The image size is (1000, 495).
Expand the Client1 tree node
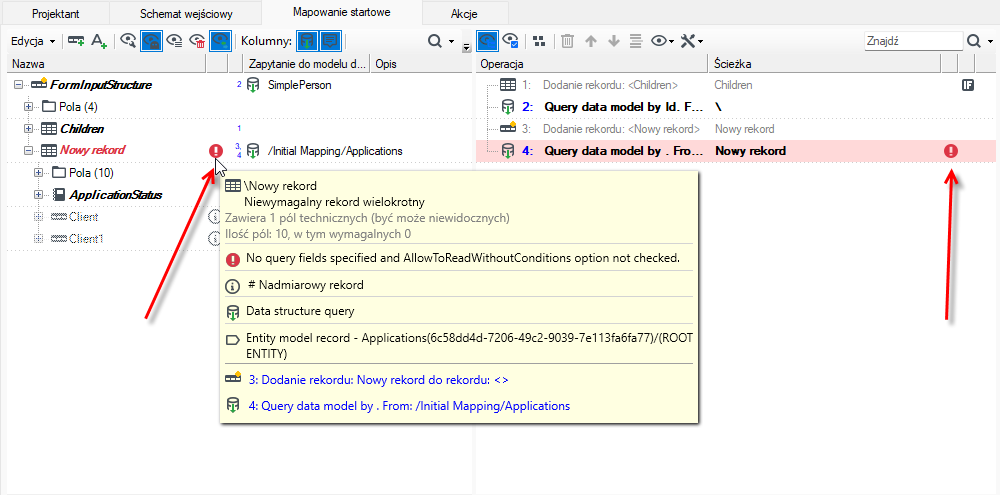point(38,239)
